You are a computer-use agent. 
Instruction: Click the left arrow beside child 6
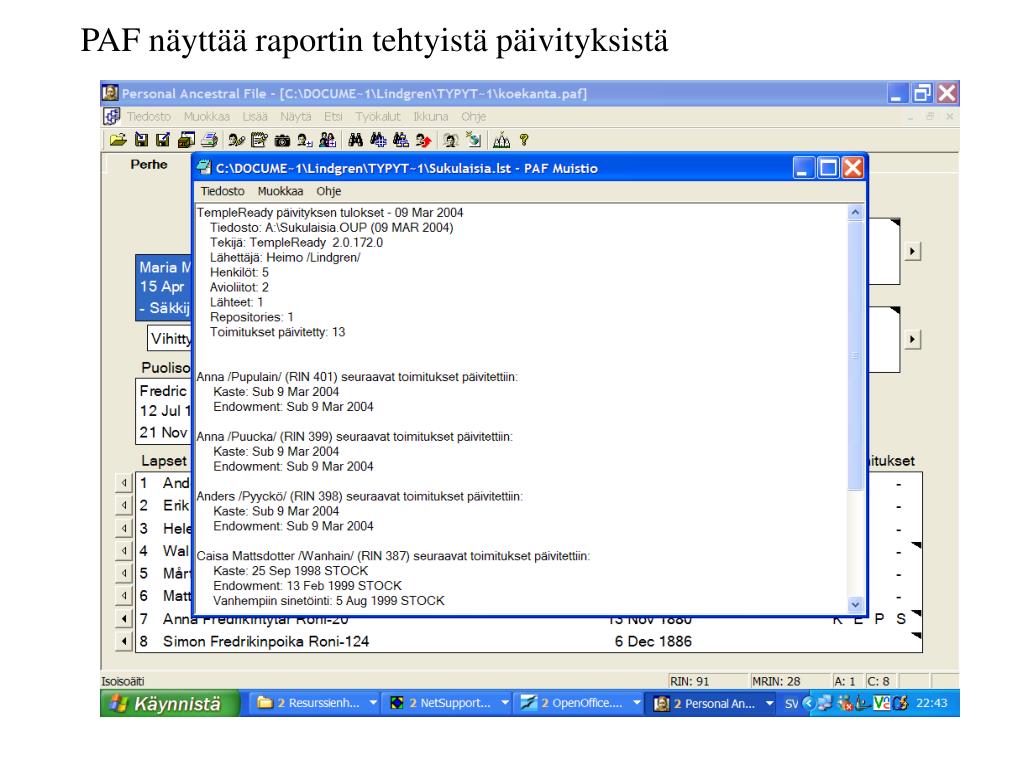[123, 596]
